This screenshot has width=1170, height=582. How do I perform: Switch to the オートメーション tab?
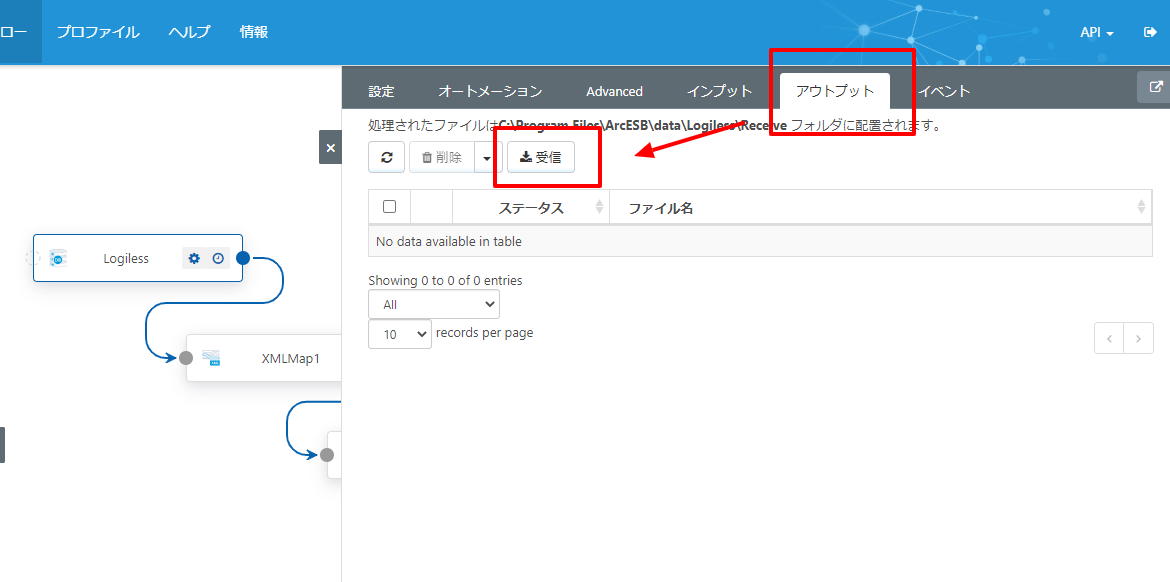(490, 91)
